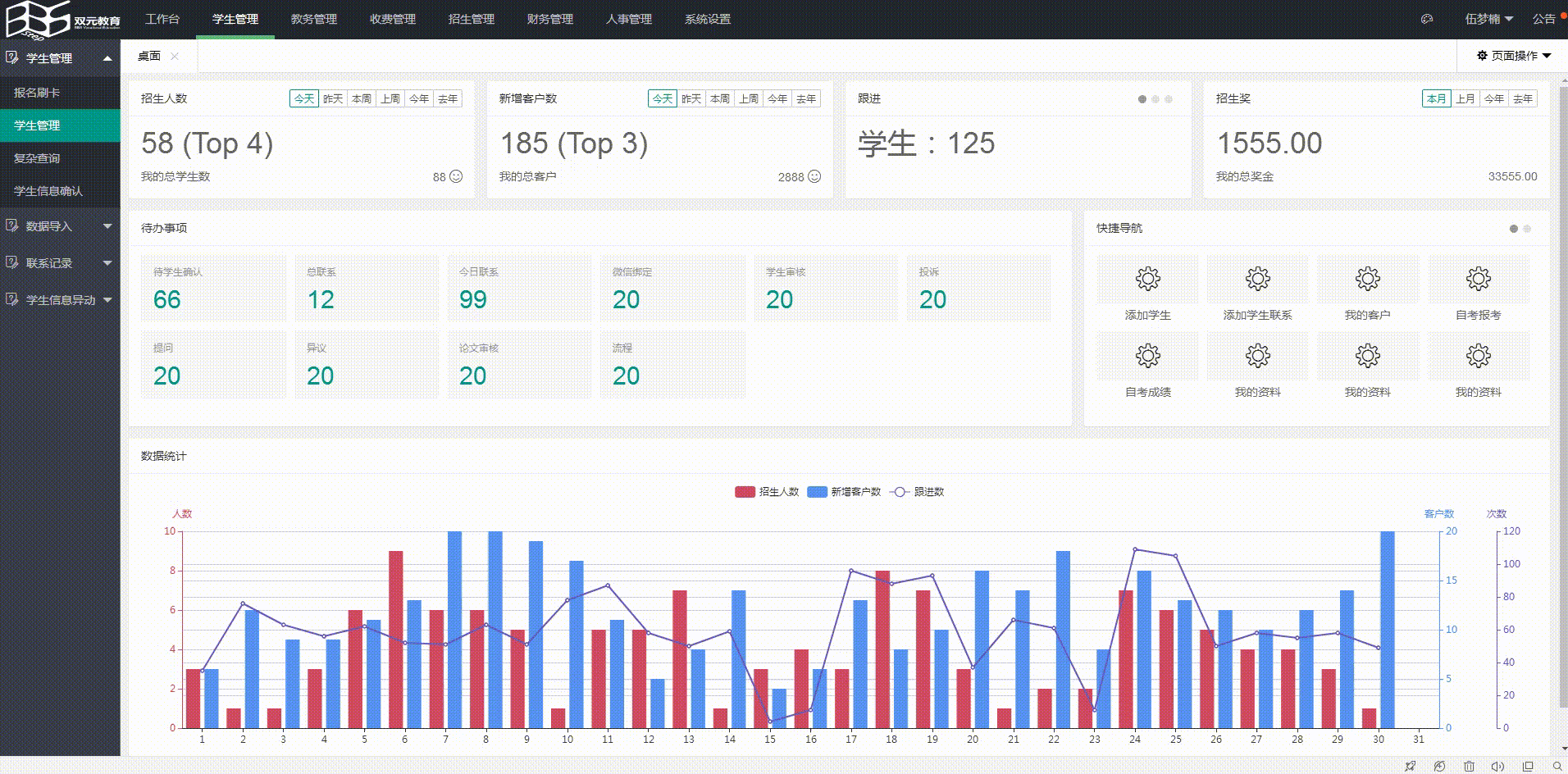Open the 收费管理 top menu
Image resolution: width=1568 pixels, height=774 pixels.
point(393,19)
